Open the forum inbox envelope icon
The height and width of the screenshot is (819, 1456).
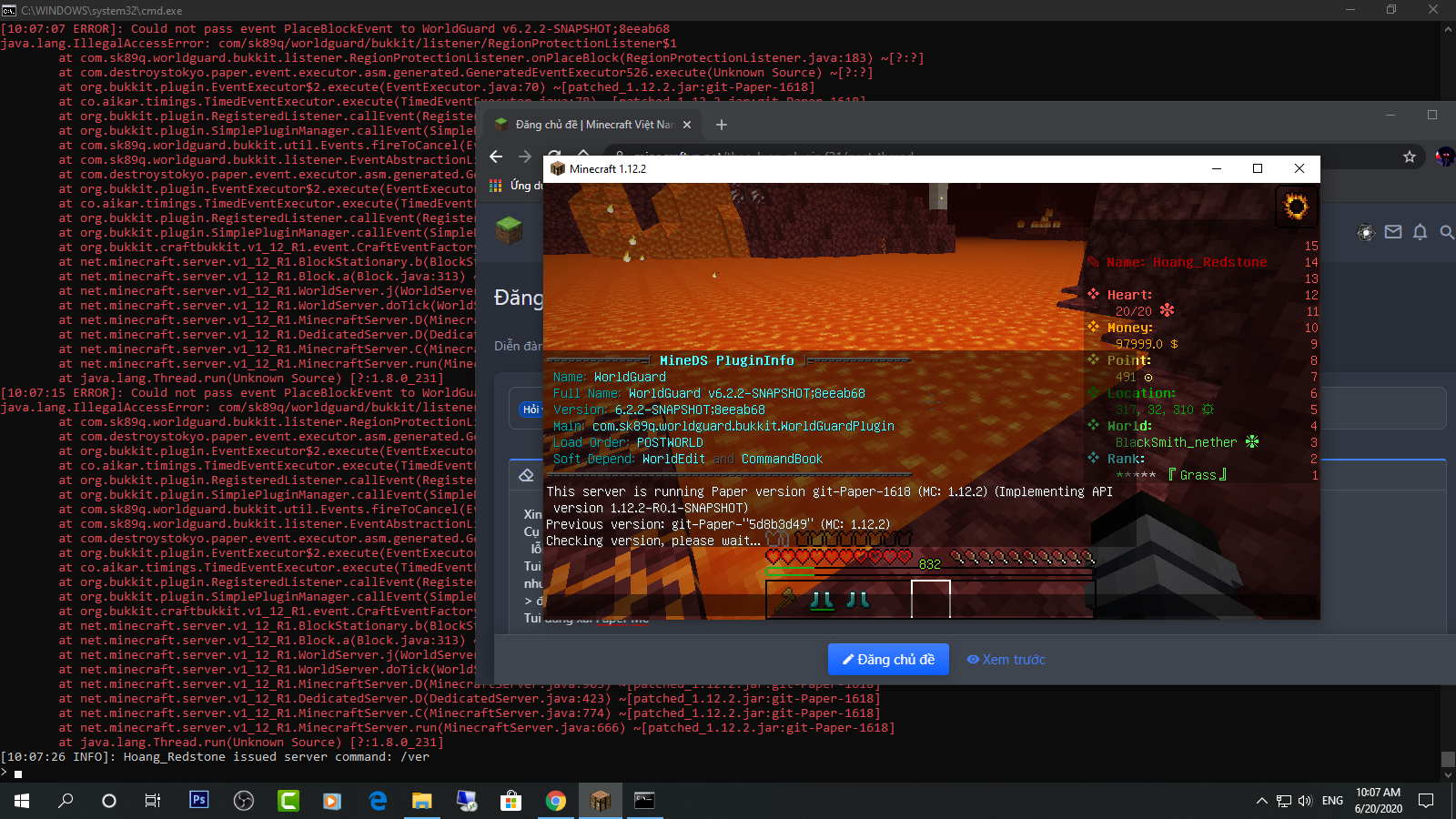[1393, 232]
